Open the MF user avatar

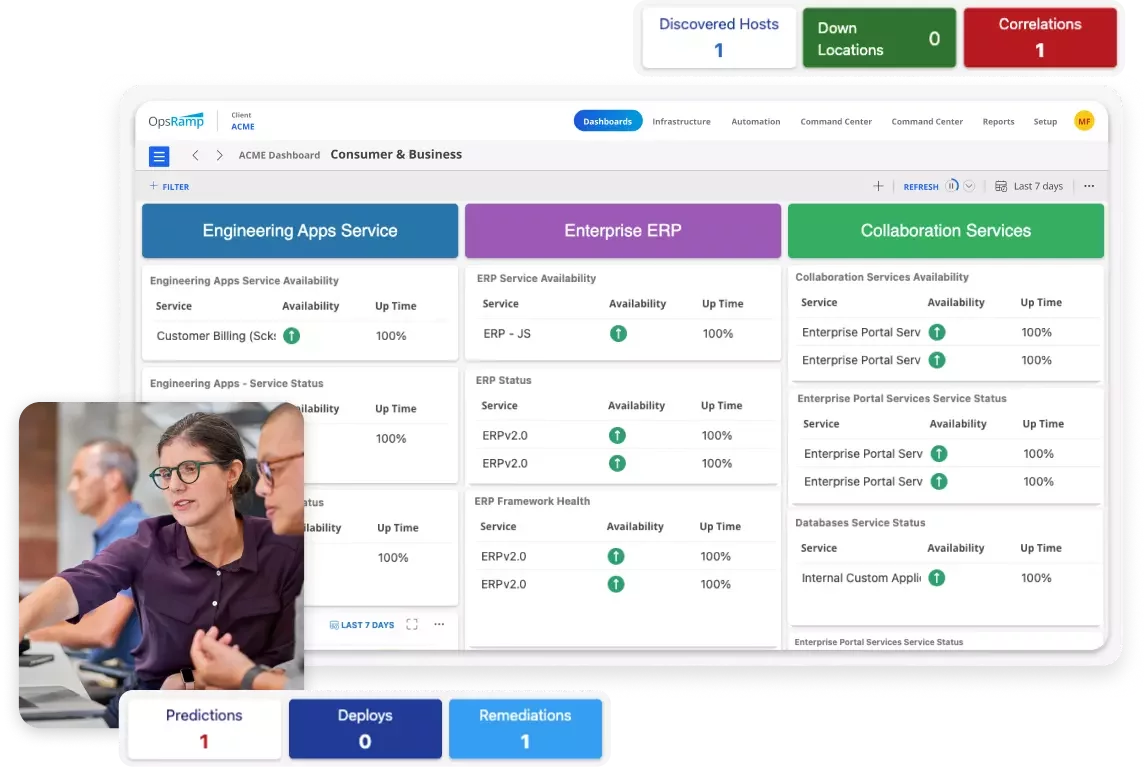[1084, 121]
